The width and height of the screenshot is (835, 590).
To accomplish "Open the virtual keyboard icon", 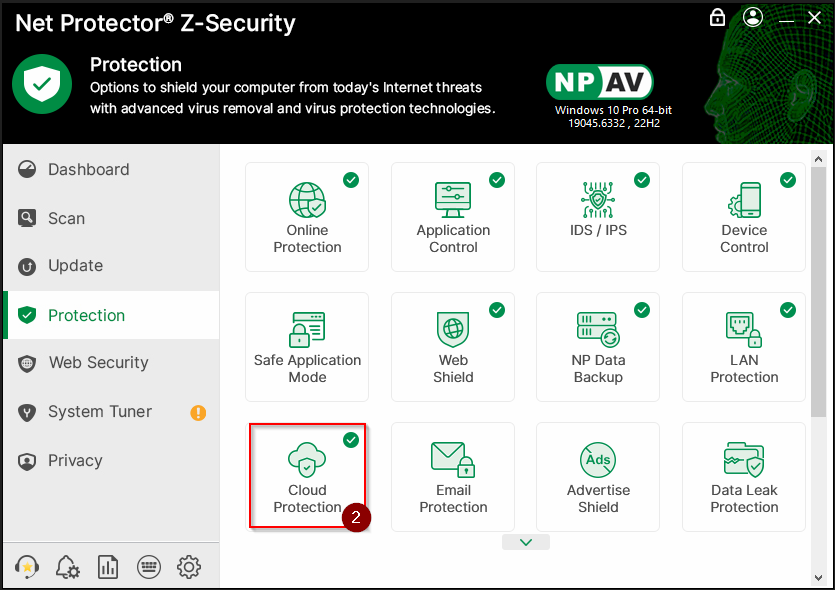I will (x=148, y=567).
